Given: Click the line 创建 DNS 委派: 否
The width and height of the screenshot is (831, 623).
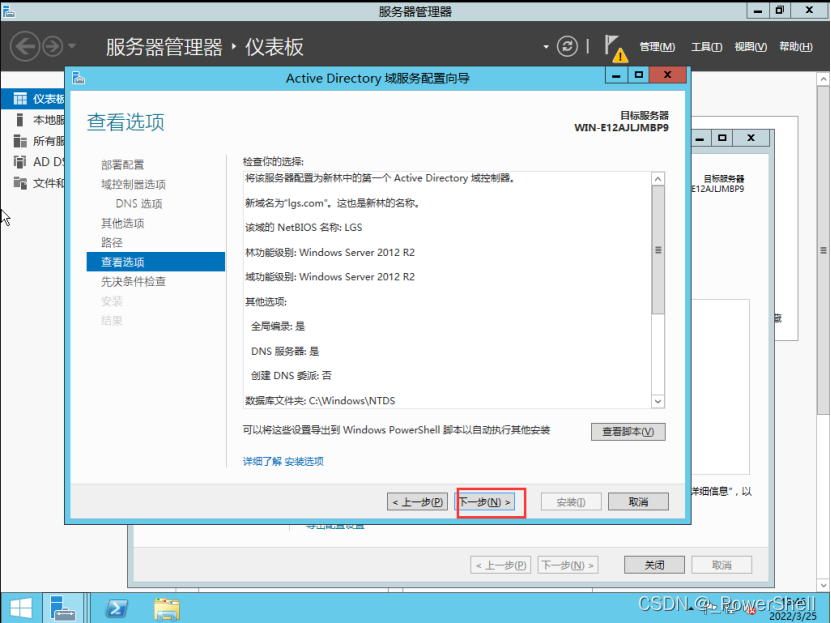Looking at the screenshot, I should tap(291, 376).
